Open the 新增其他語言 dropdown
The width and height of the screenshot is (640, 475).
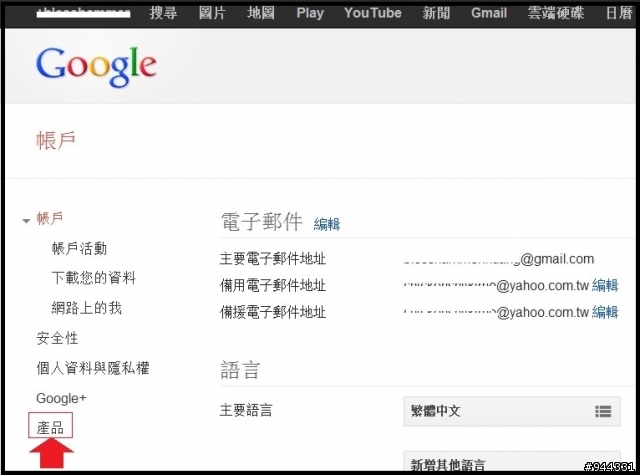tap(512, 462)
